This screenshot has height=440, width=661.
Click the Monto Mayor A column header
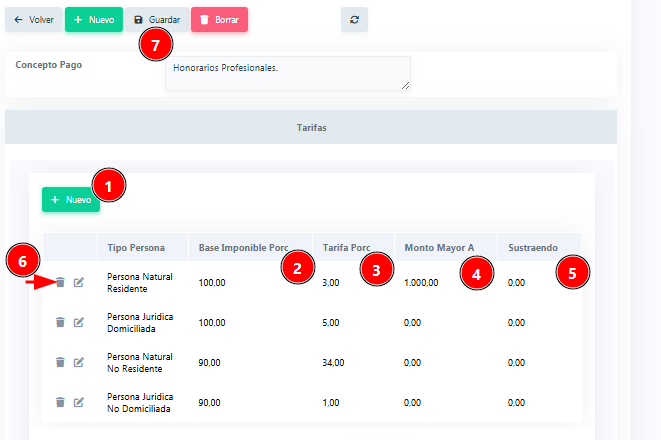tap(439, 247)
